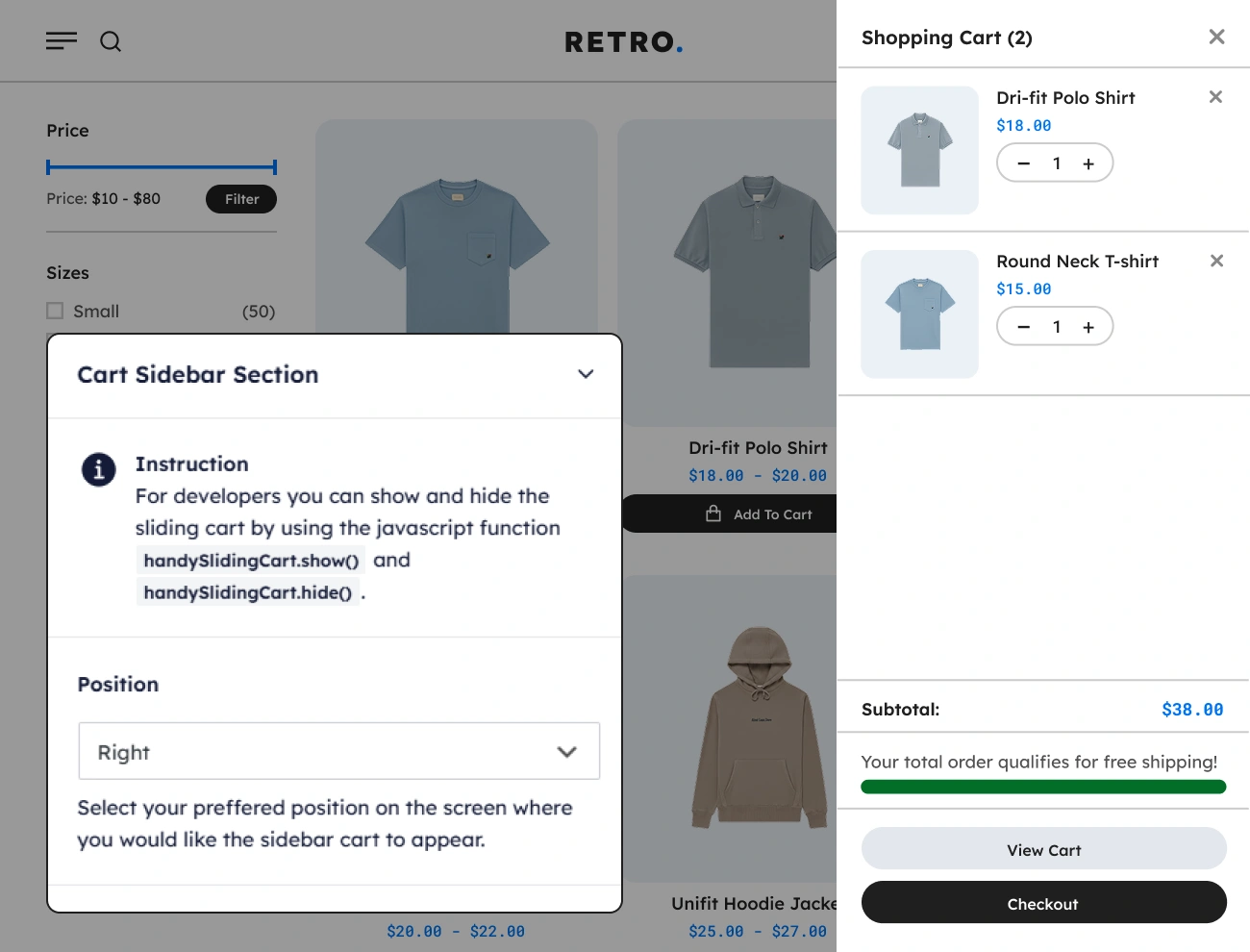Open the Dri-fit Polo Shirt product title in the grid
This screenshot has height=952, width=1250.
(758, 448)
